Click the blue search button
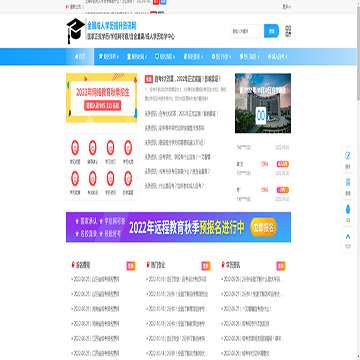Image resolution: width=360 pixels, height=360 pixels. 271,31
